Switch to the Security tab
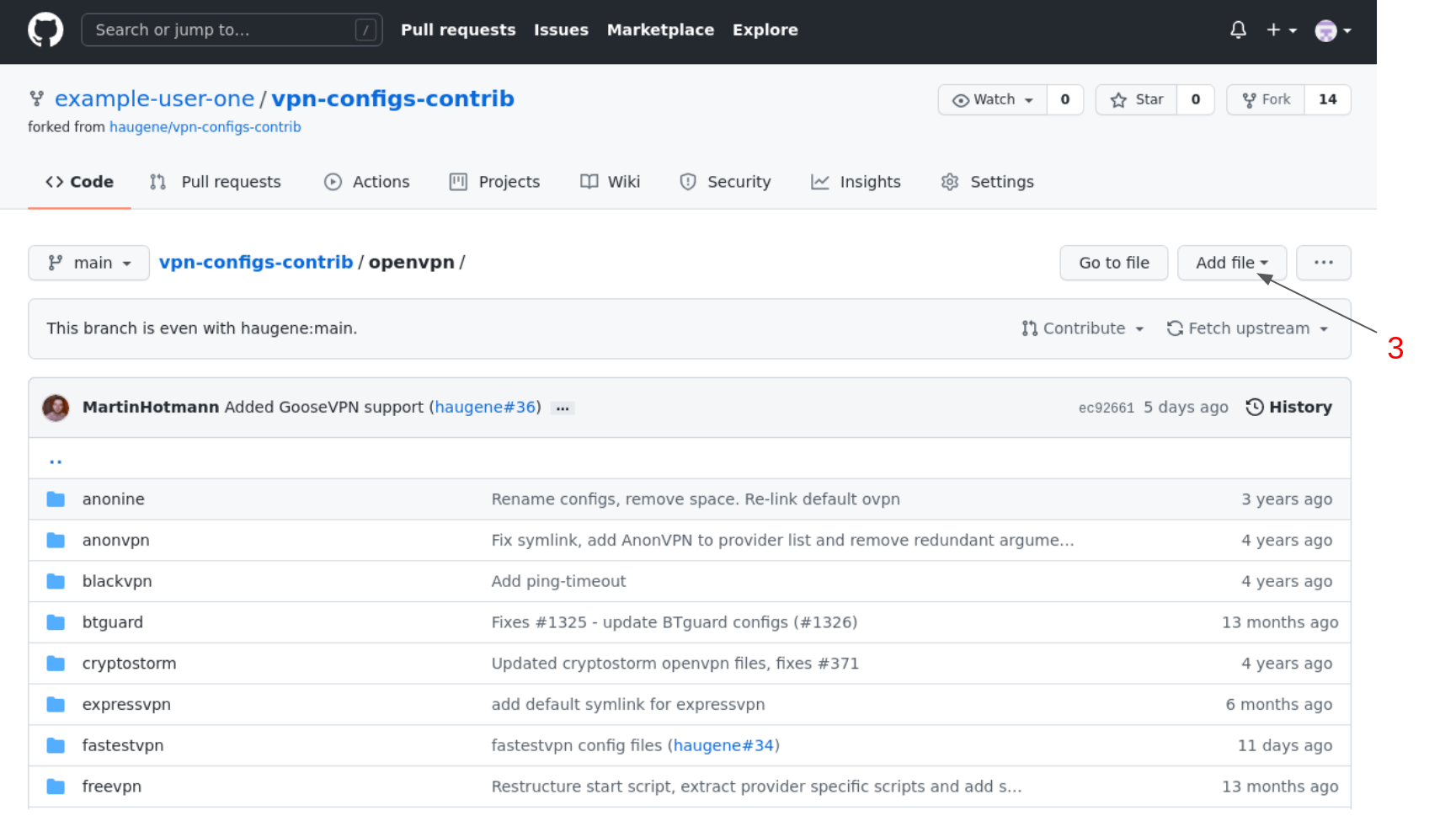 coord(725,182)
